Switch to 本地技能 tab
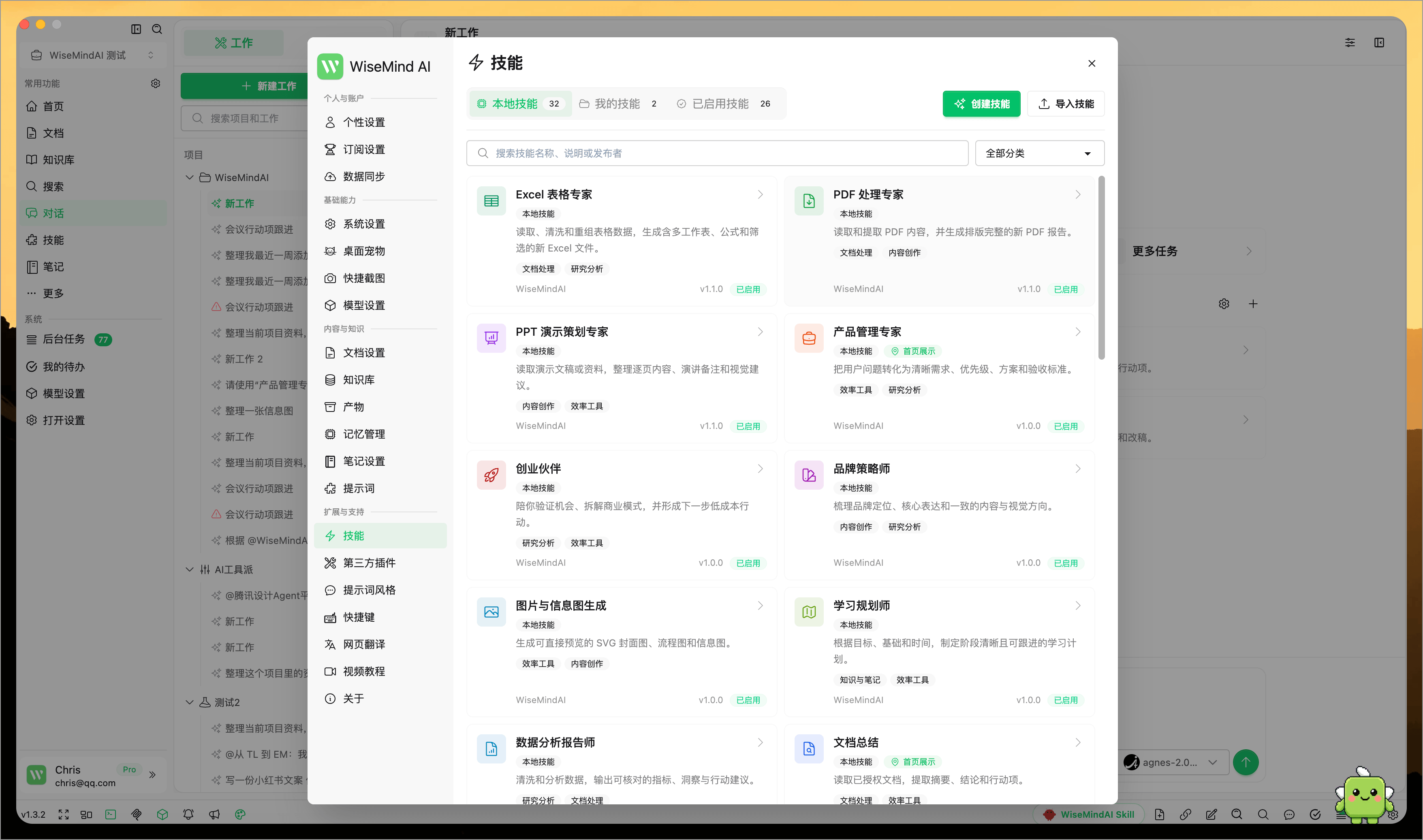Screen dimensions: 1423x840 [520, 104]
